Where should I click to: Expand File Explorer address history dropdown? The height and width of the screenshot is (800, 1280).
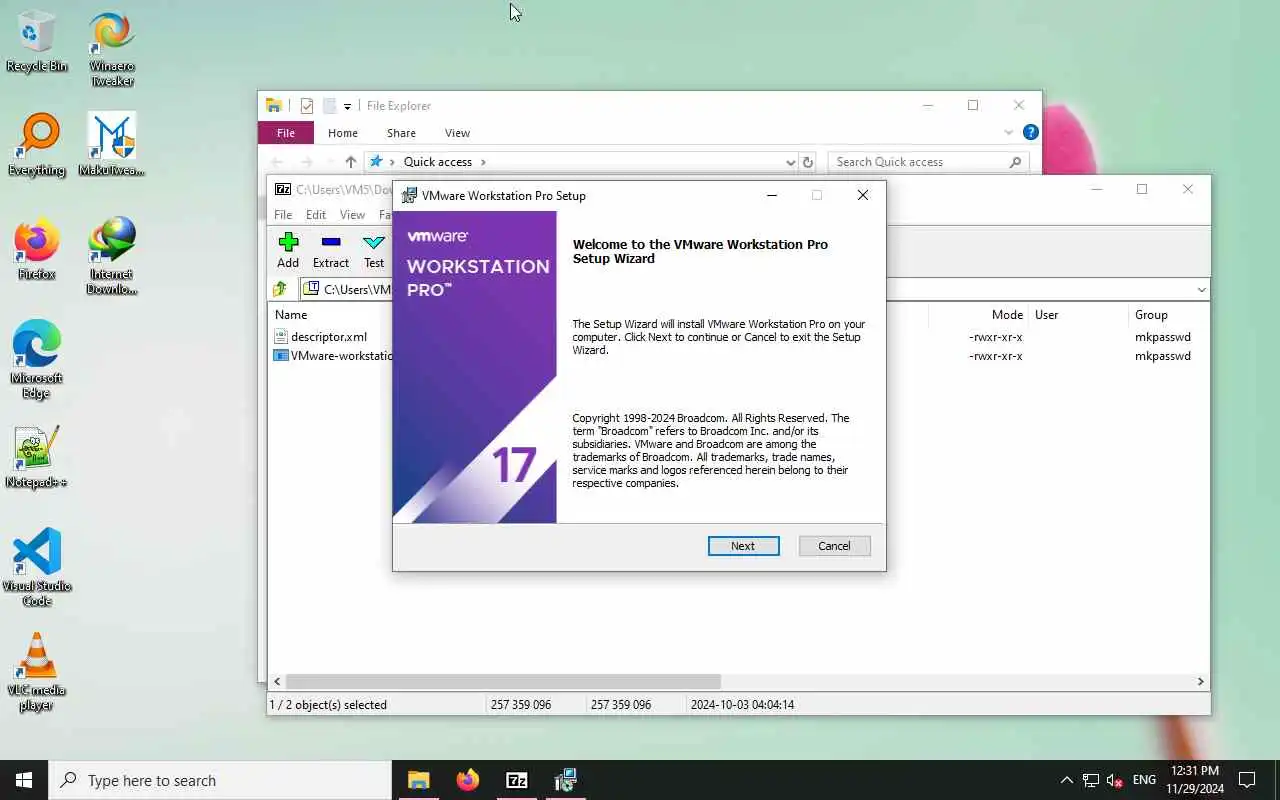pyautogui.click(x=790, y=162)
